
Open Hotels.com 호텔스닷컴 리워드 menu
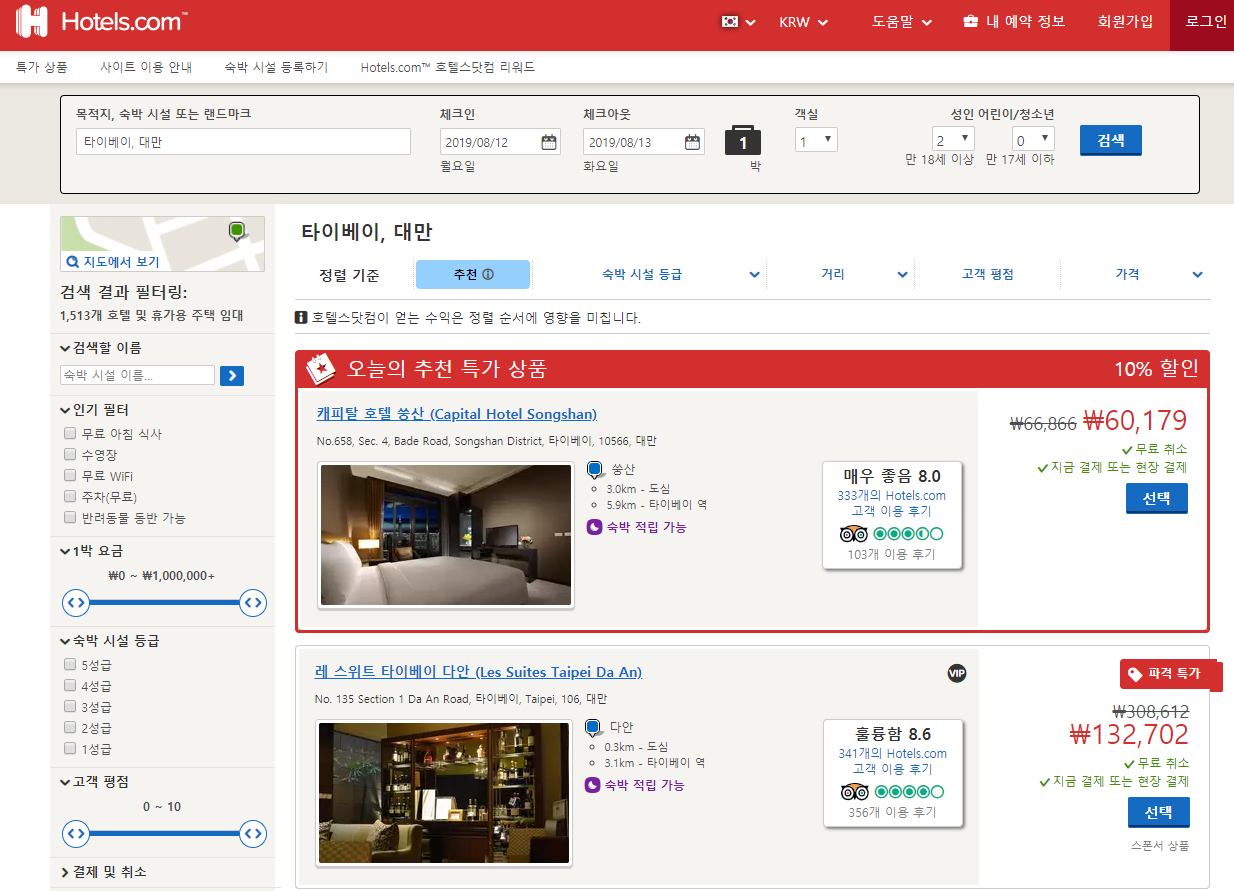point(448,67)
